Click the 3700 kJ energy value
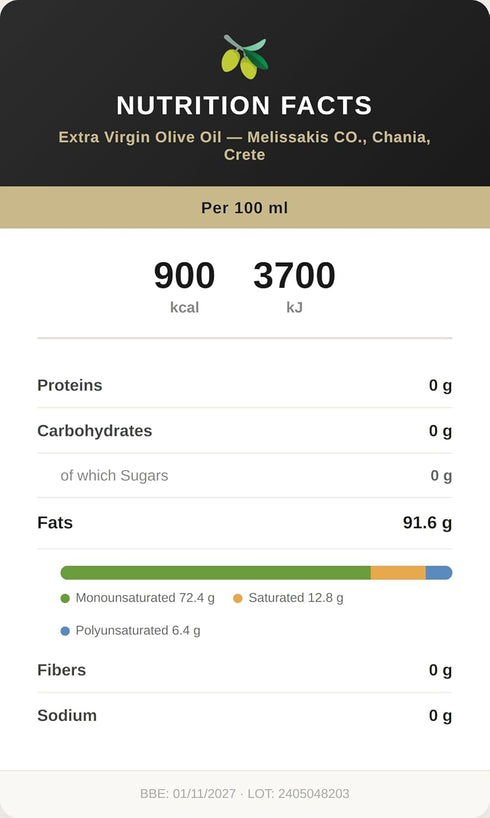The width and height of the screenshot is (490, 818). pyautogui.click(x=294, y=287)
